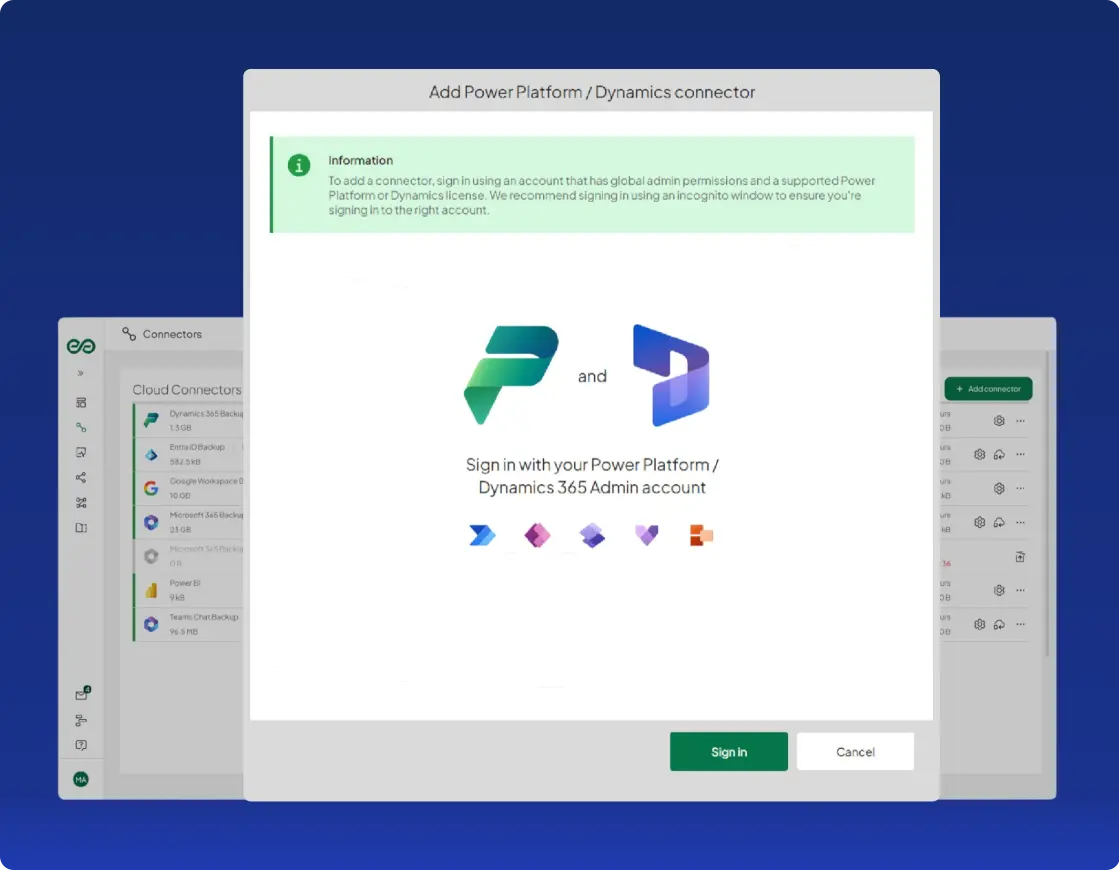Cancel the Add connector dialog
Screen dimensions: 1120x870
[x=855, y=751]
